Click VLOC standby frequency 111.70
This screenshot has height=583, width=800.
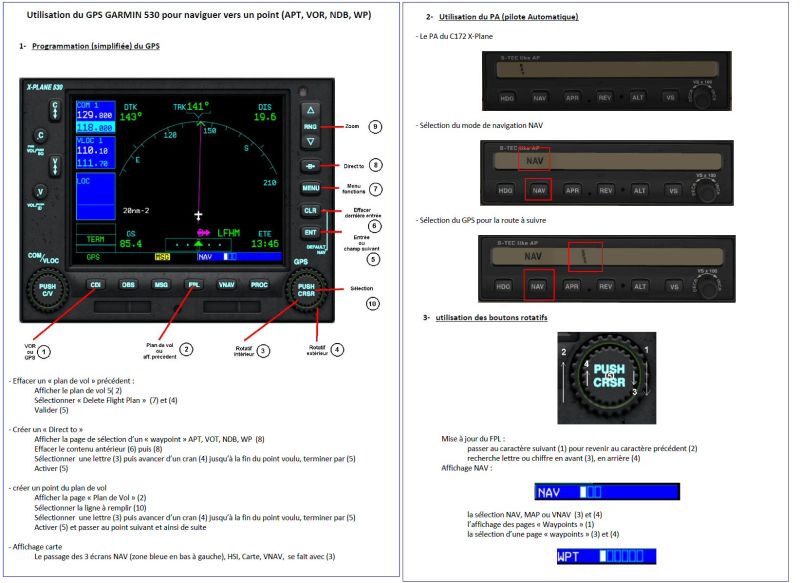click(93, 163)
